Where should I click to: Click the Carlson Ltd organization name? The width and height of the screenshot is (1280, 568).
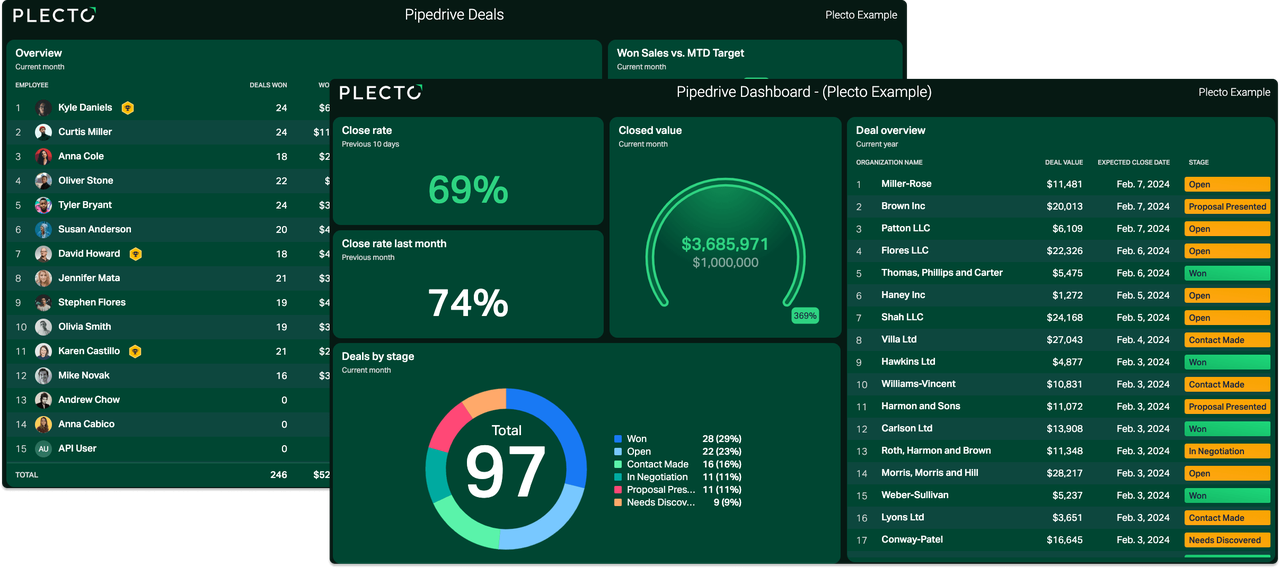[907, 428]
